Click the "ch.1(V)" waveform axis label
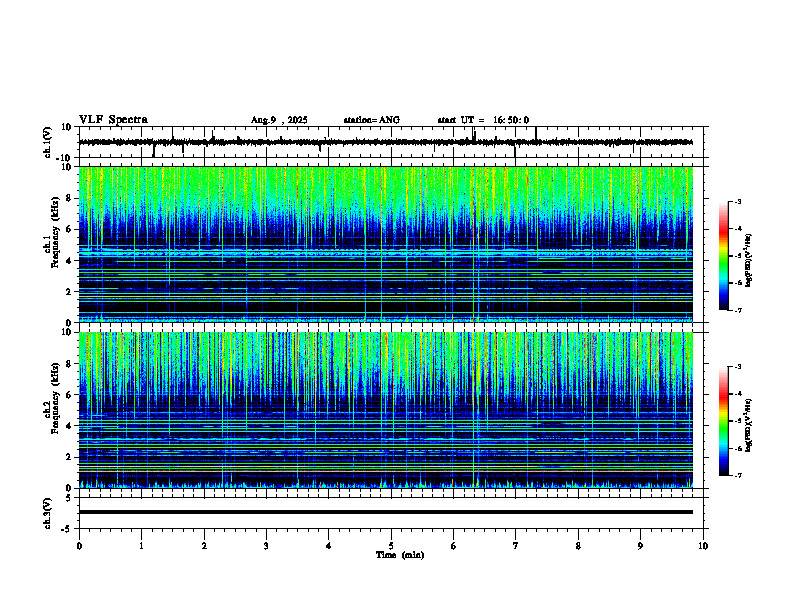Image resolution: width=792 pixels, height=612 pixels. pyautogui.click(x=48, y=142)
